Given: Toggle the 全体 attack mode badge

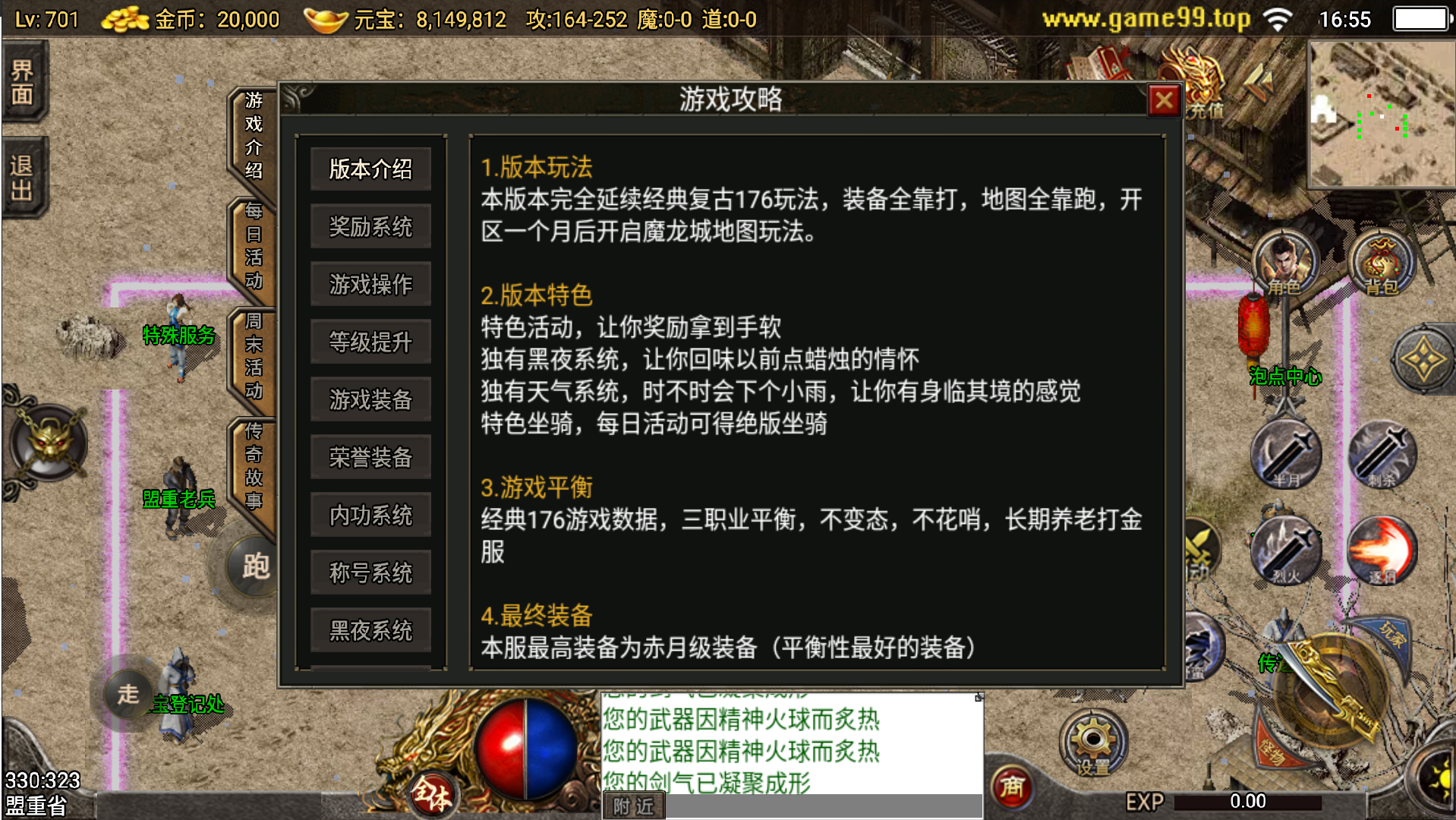Looking at the screenshot, I should 433,794.
